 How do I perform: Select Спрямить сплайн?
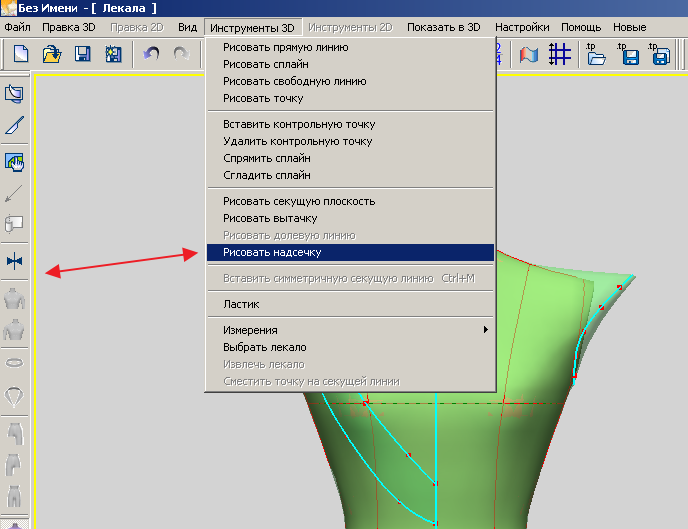click(350, 158)
